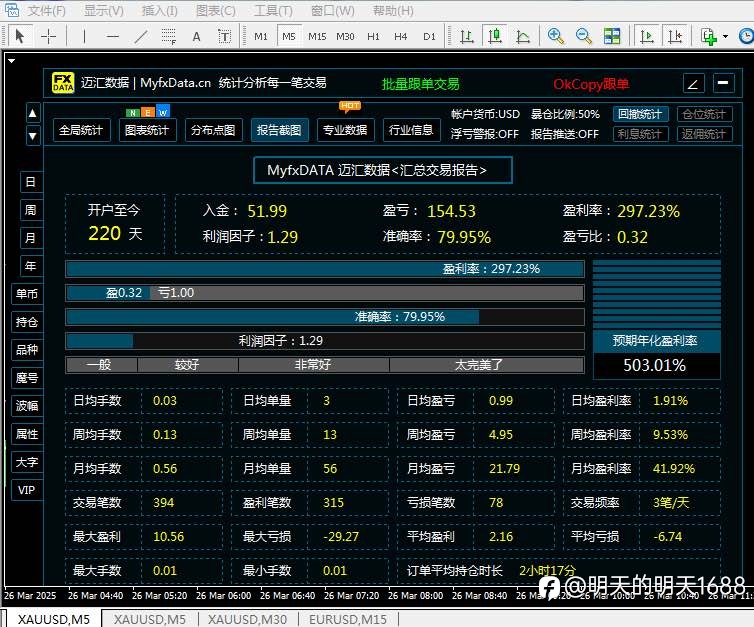
Task: Click the 利润因子 1.29 progress bar
Action: [325, 340]
